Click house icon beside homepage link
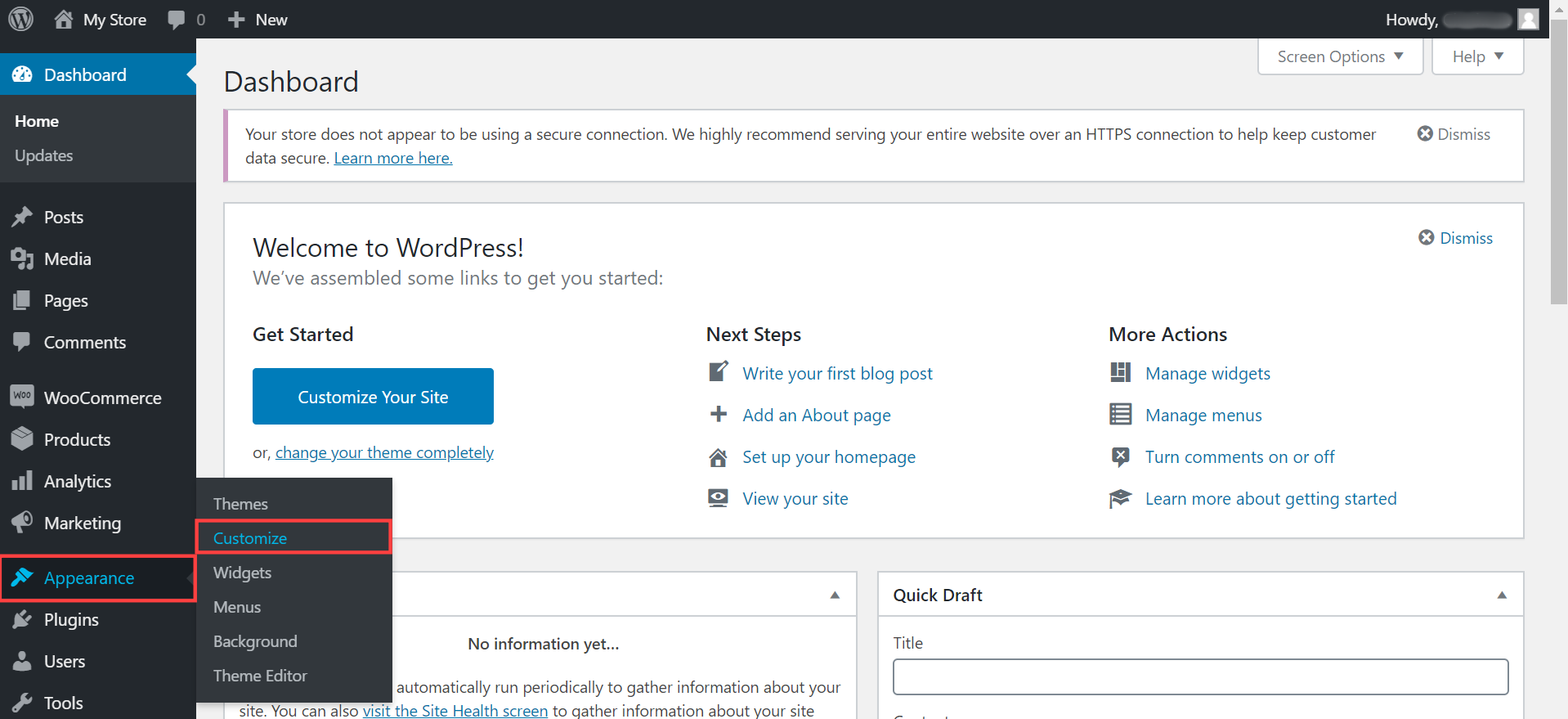This screenshot has width=1568, height=719. point(718,457)
